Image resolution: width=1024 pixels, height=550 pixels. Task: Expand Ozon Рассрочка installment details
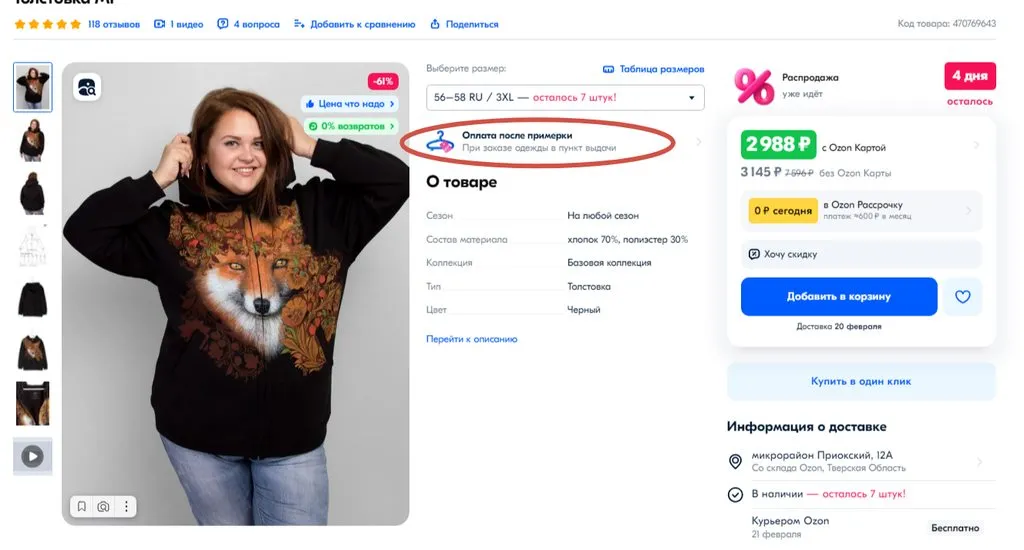coord(969,211)
